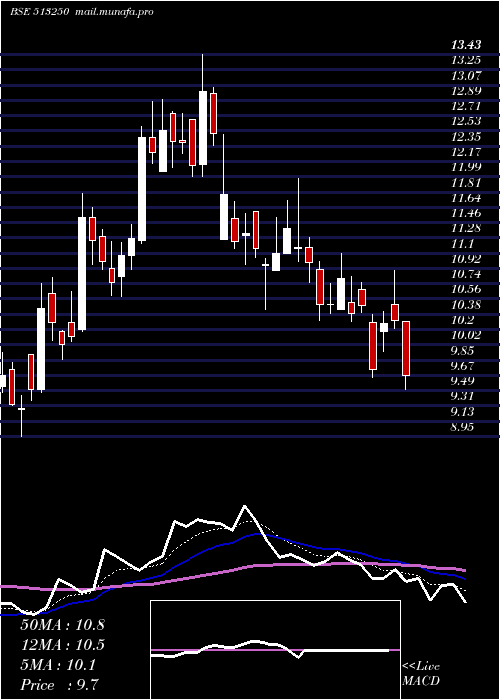Click the <<Live MACD label
This screenshot has width=500, height=700.
point(421,673)
